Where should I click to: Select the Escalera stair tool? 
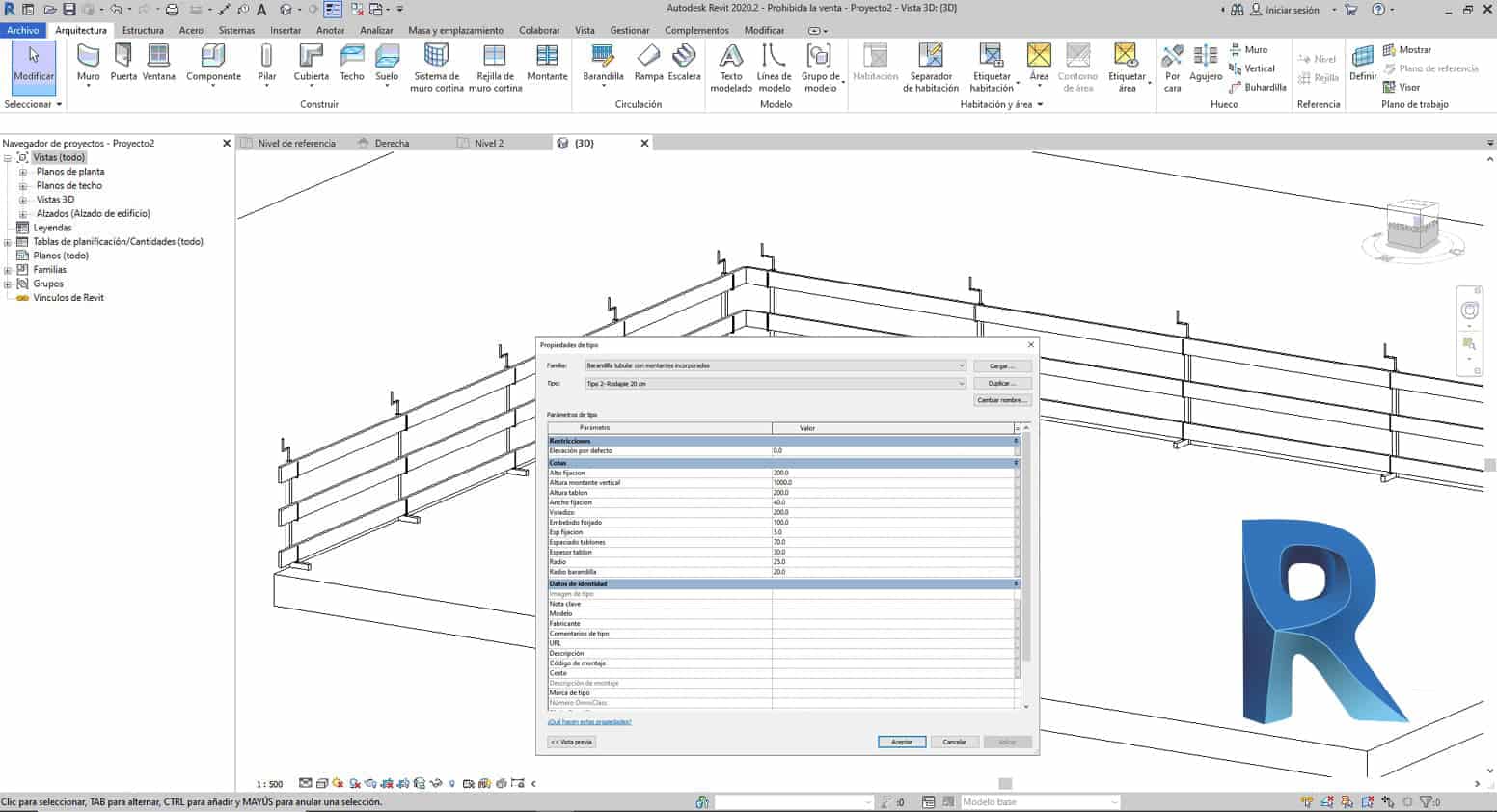(684, 63)
